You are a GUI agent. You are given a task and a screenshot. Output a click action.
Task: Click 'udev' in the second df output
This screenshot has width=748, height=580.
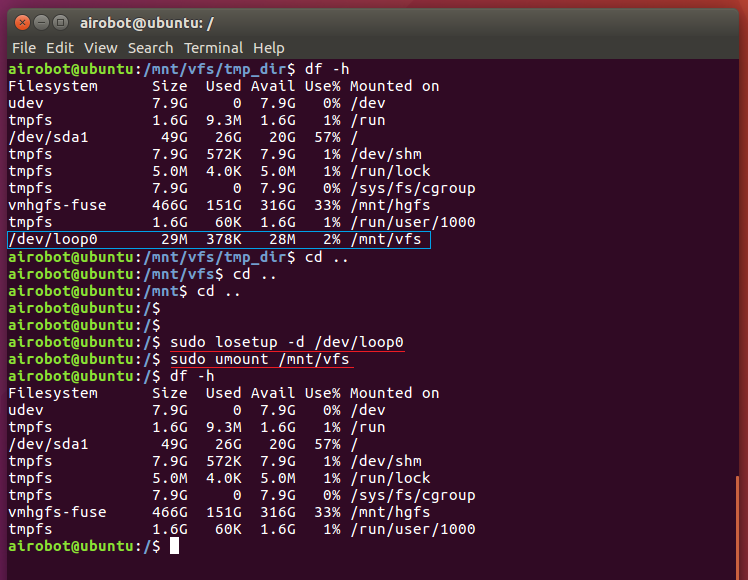(26, 410)
